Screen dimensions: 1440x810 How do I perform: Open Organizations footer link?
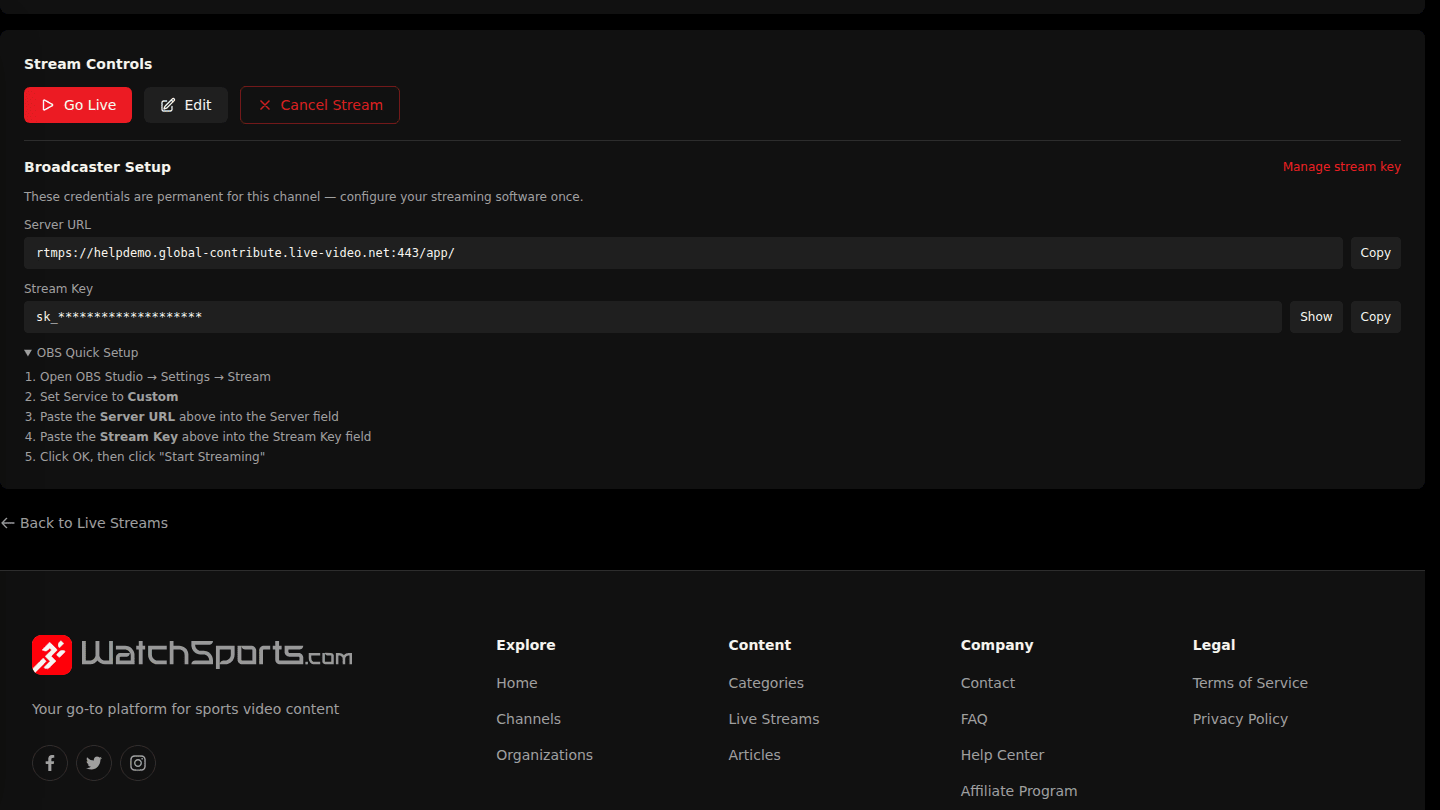coord(544,755)
